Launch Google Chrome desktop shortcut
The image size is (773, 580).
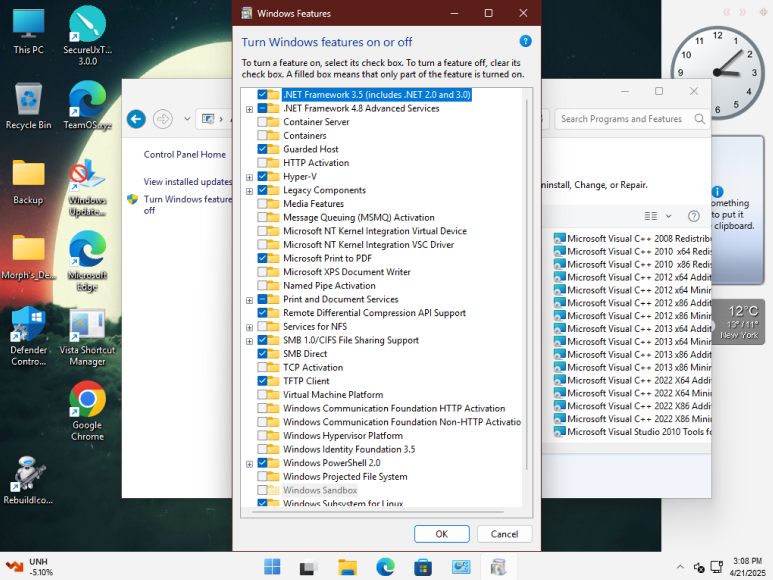click(x=87, y=412)
